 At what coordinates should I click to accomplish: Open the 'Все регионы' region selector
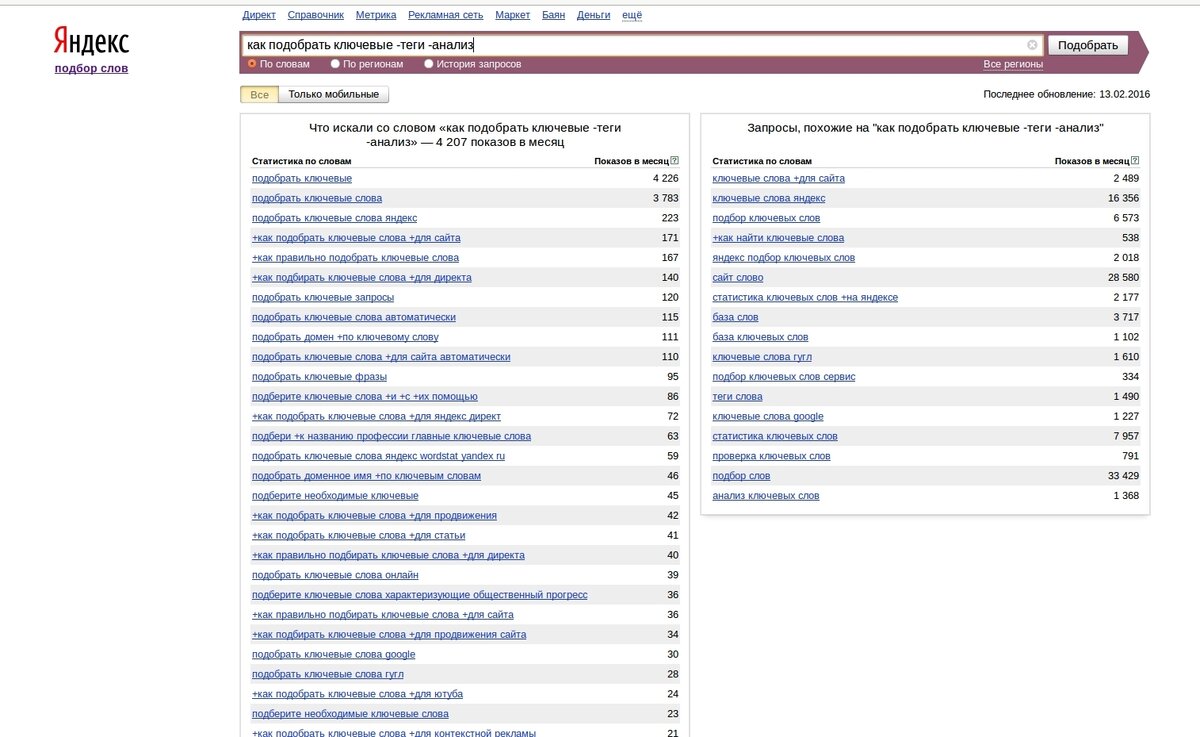coord(1013,64)
